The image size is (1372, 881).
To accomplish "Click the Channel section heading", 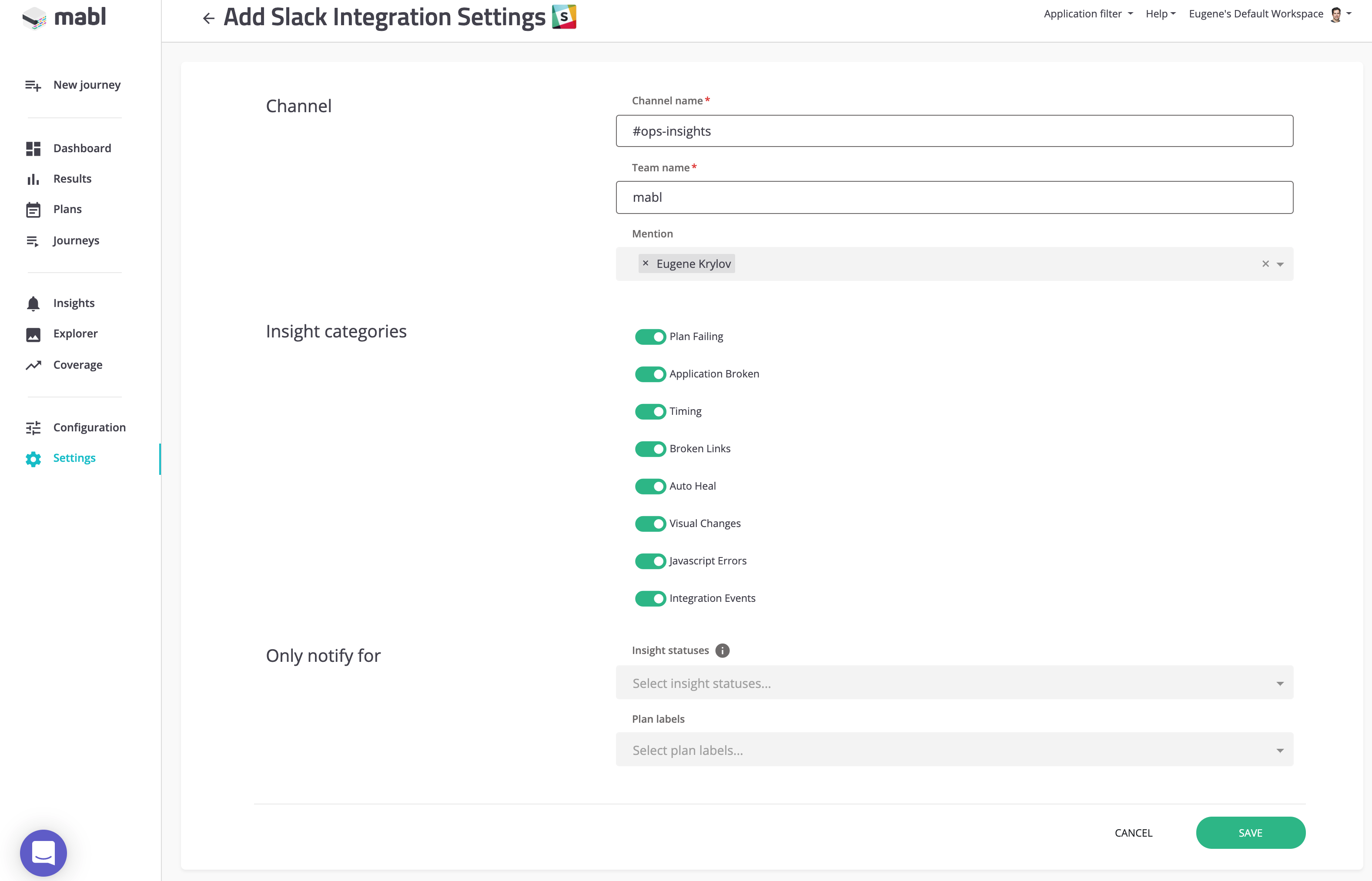I will click(299, 106).
